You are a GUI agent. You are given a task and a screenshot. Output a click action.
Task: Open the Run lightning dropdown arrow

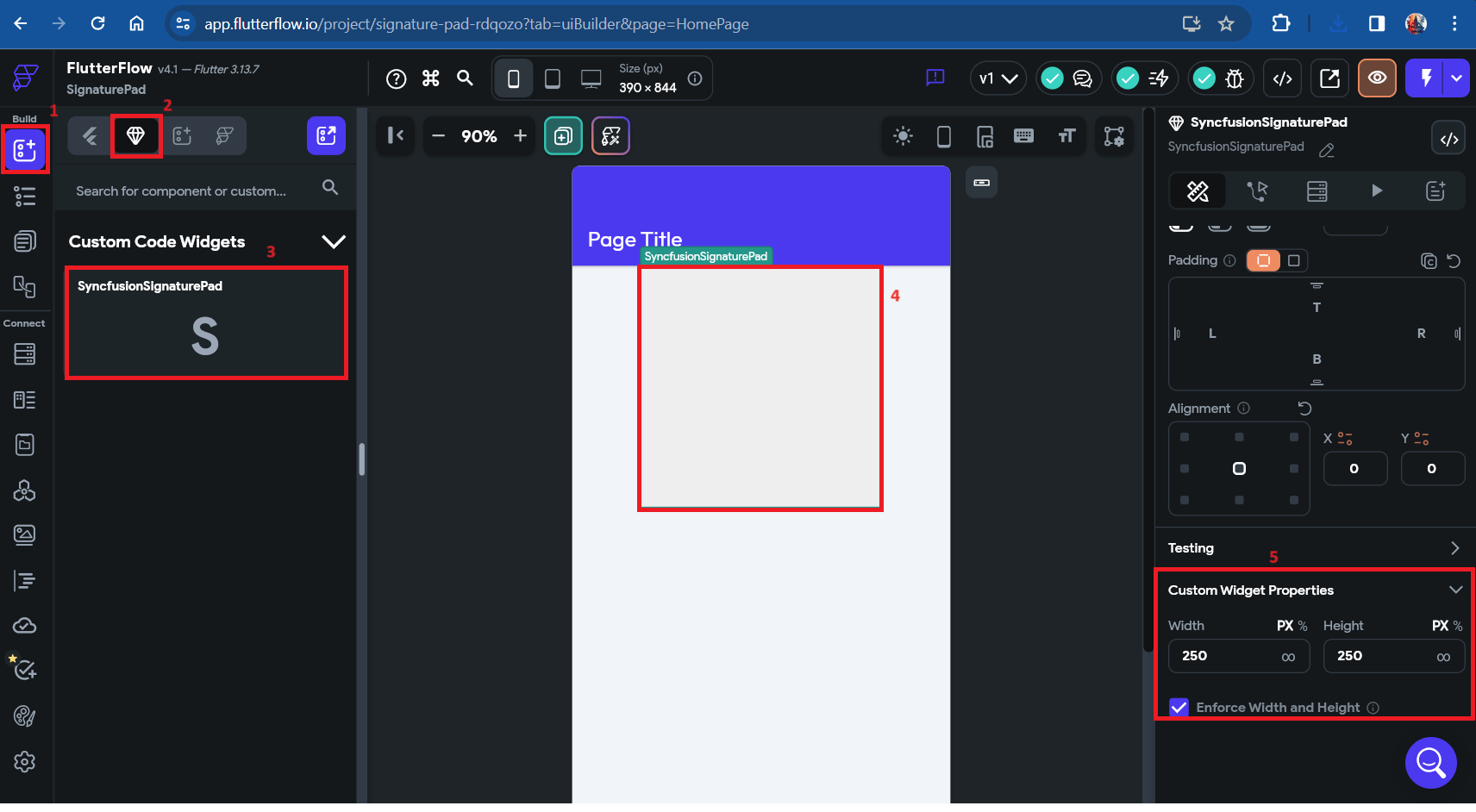1456,78
